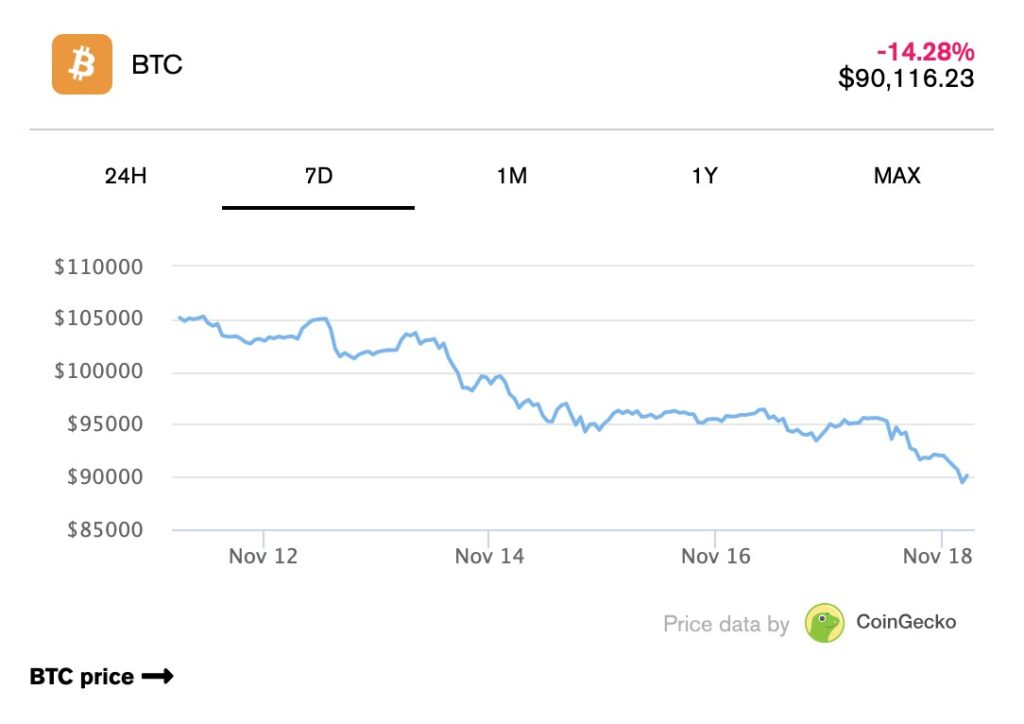The height and width of the screenshot is (724, 1024).
Task: Switch to the 1Y timeframe
Action: tap(707, 176)
